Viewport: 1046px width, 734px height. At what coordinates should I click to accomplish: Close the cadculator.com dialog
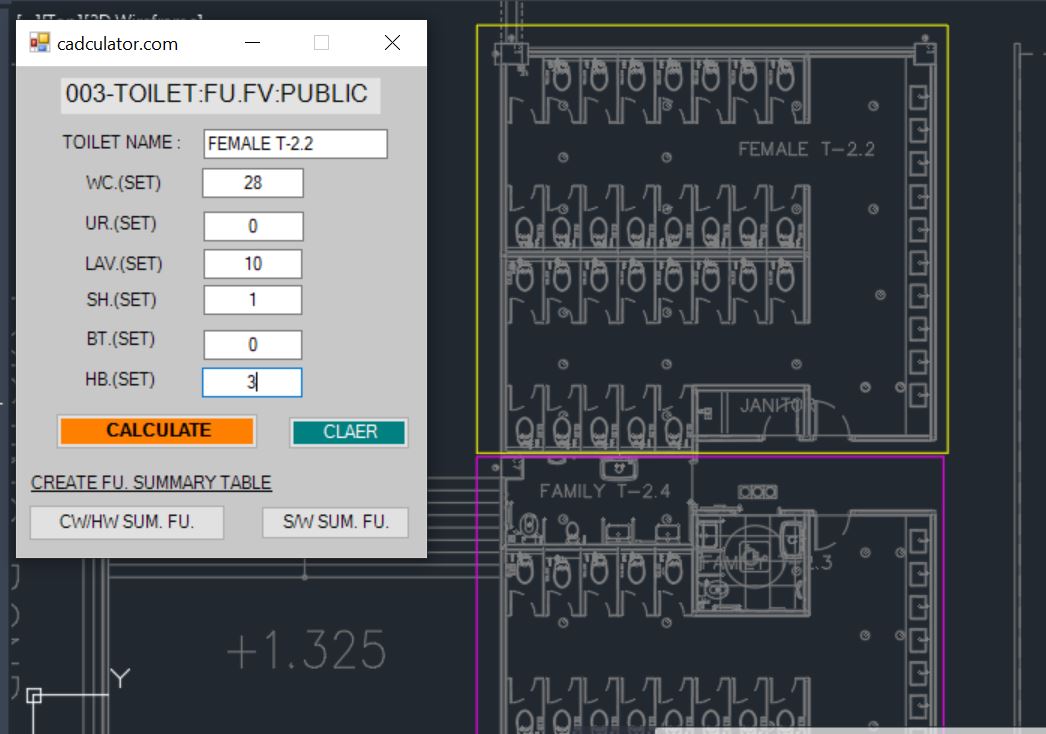392,43
